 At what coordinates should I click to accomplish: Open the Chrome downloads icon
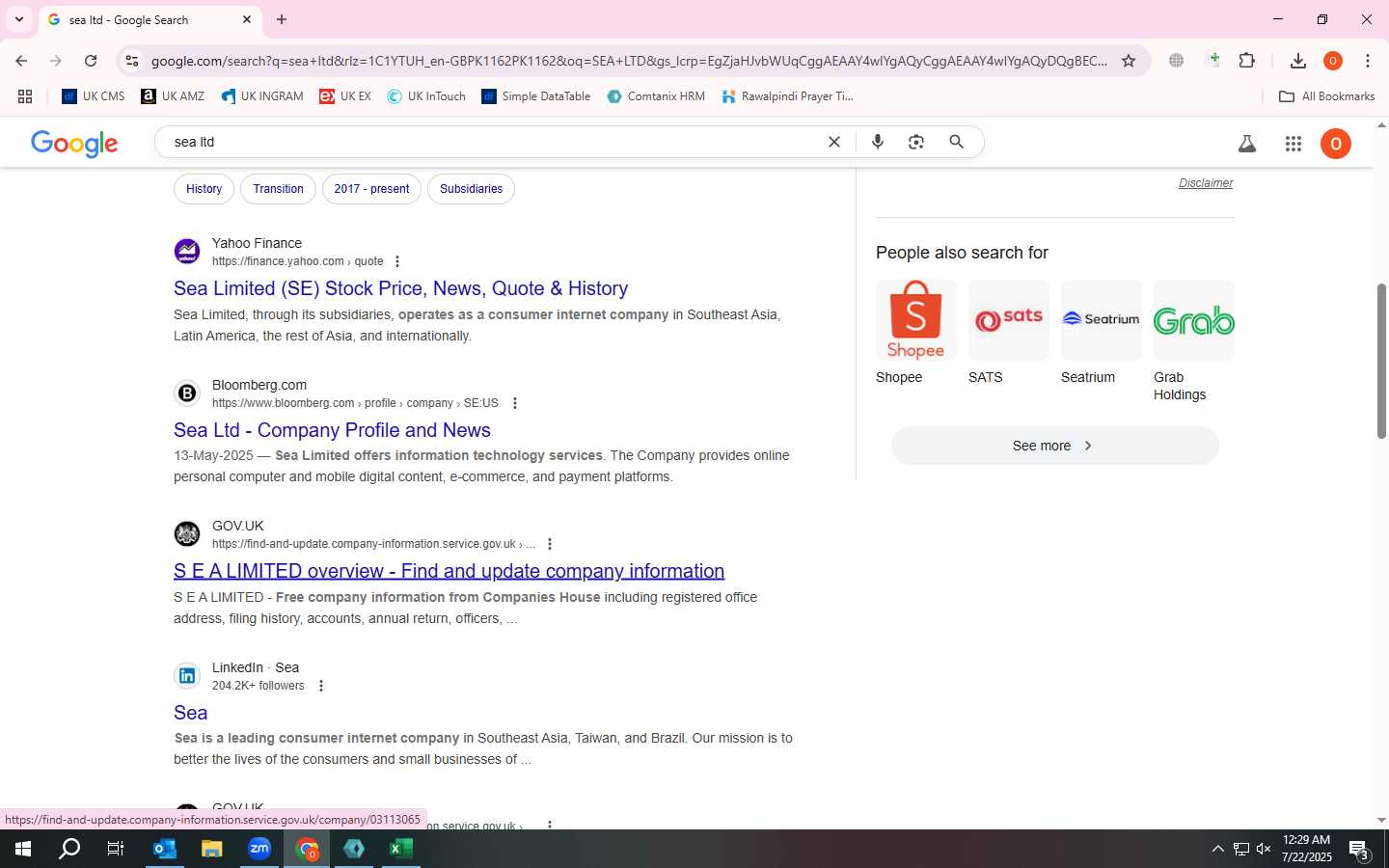point(1298,61)
